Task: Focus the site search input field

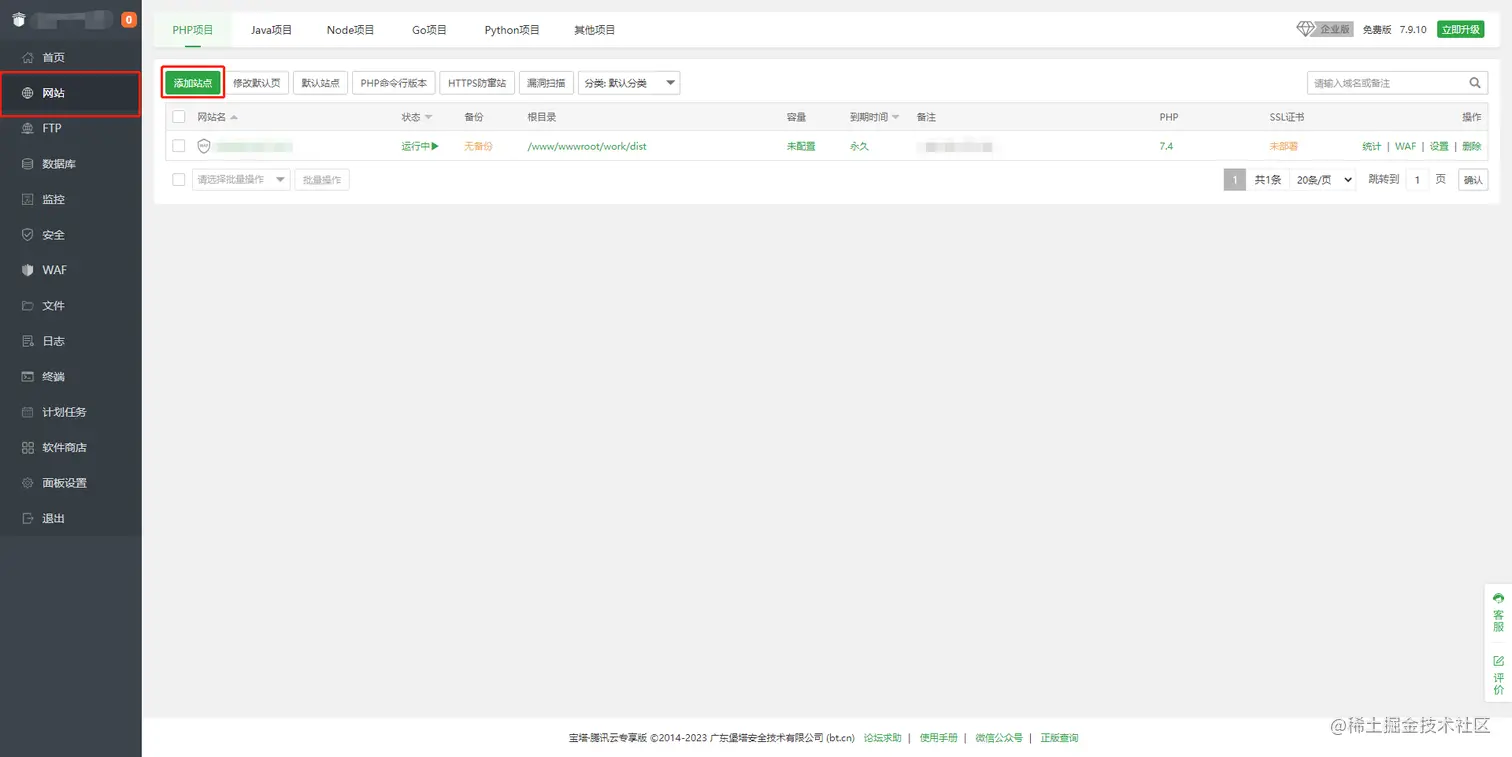Action: click(x=1397, y=83)
